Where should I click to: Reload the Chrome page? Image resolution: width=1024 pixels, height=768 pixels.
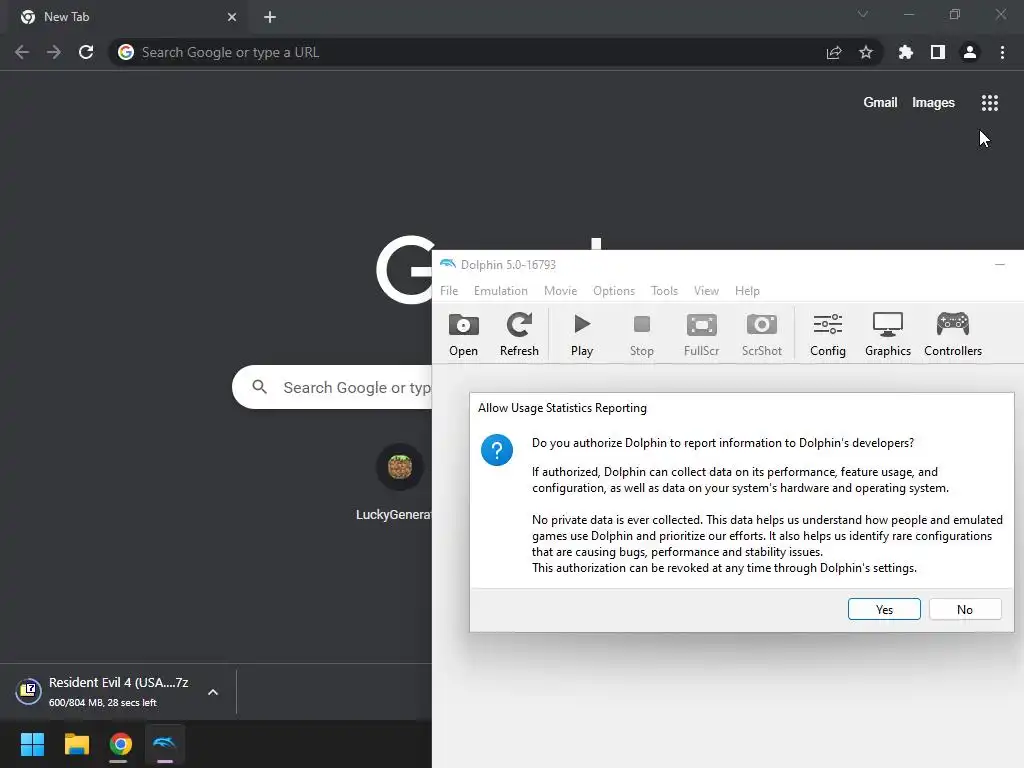86,52
